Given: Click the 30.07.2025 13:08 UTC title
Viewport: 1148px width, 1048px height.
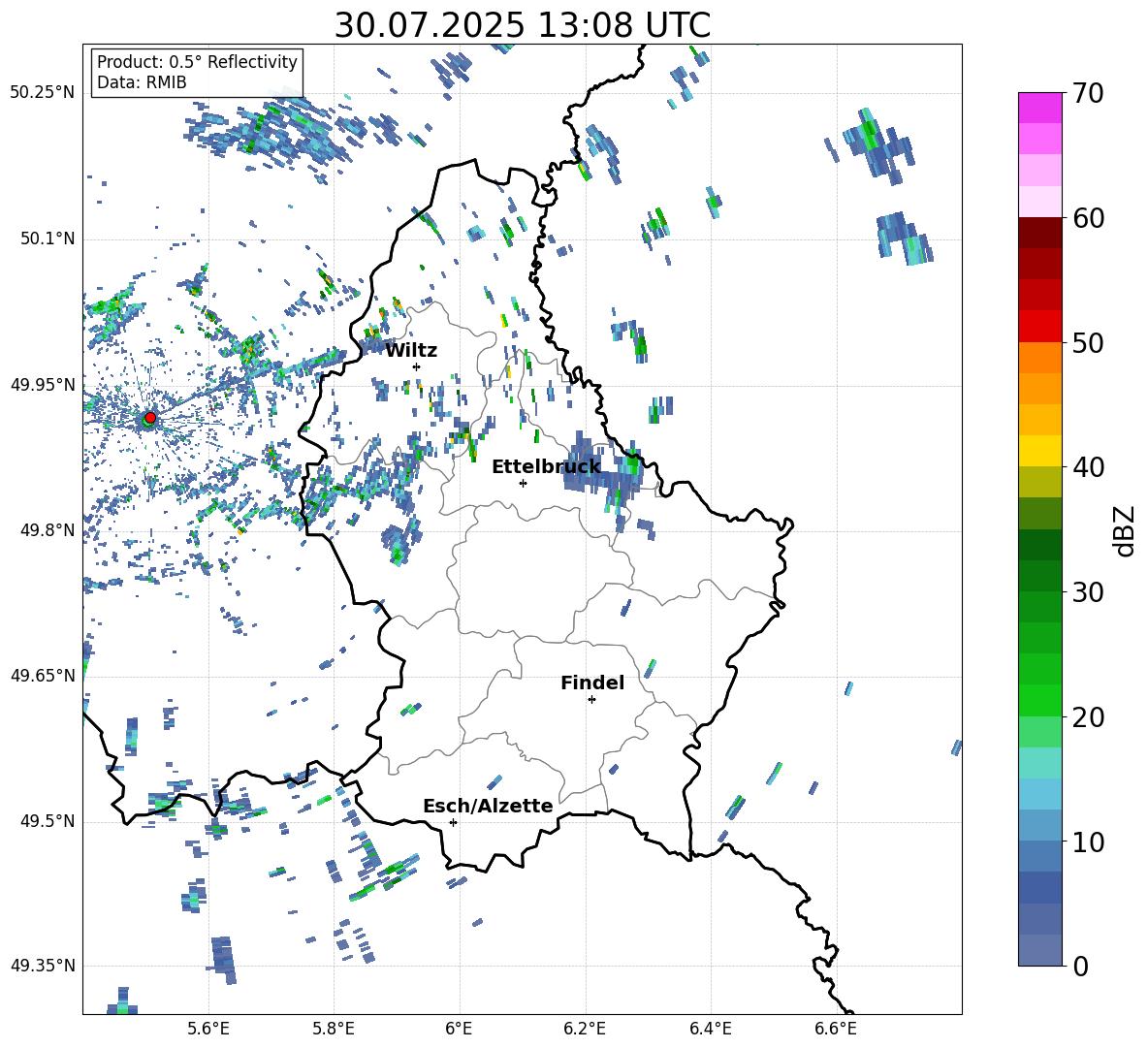Looking at the screenshot, I should (522, 25).
